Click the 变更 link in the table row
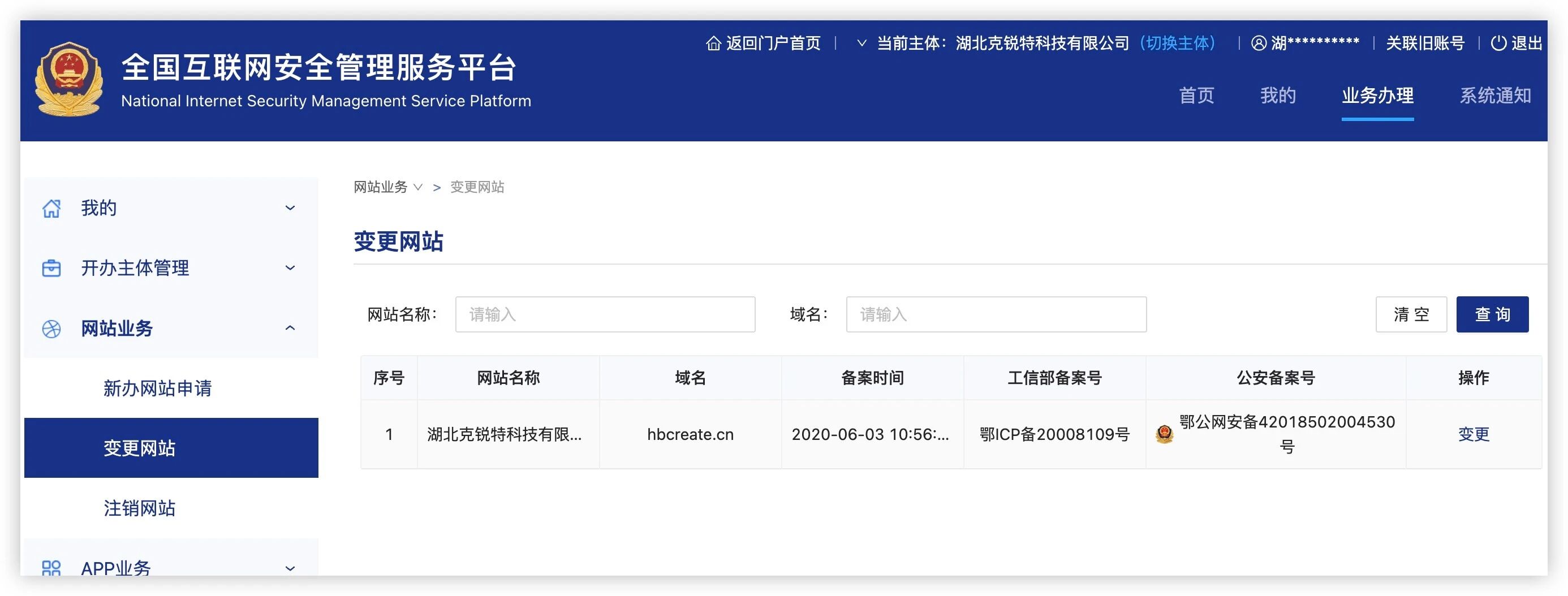1568x596 pixels. pos(1473,434)
